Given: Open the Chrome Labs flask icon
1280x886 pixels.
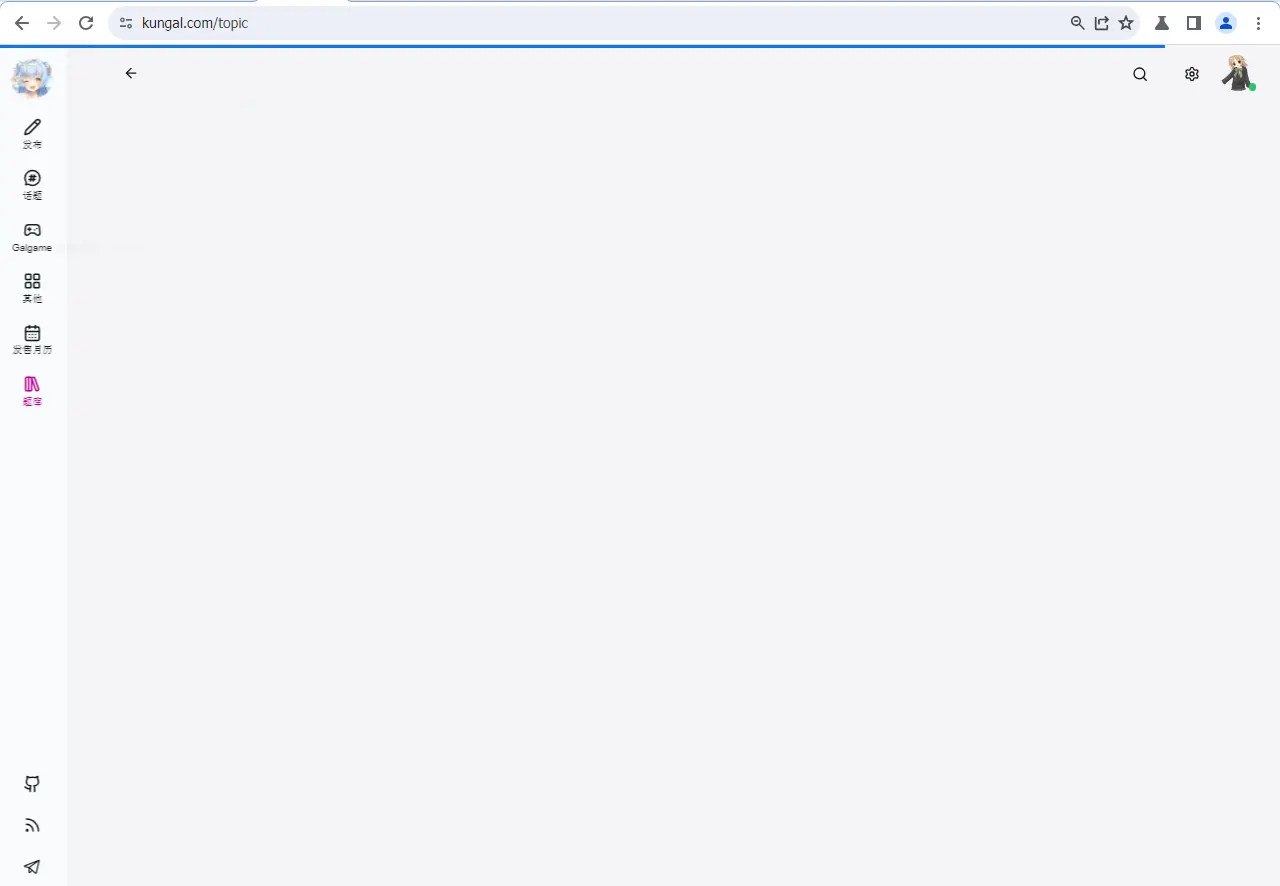Looking at the screenshot, I should (1162, 23).
